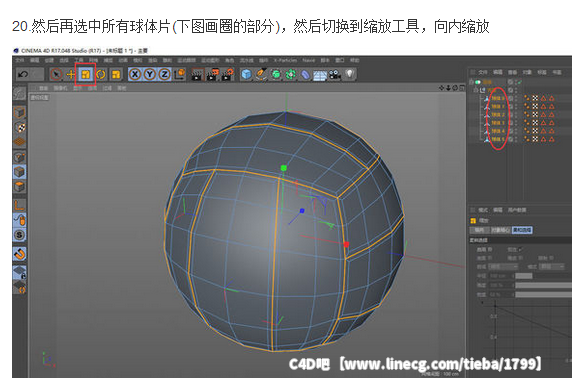Select the first sphere piece in object tree
The width and height of the screenshot is (575, 383).
[x=498, y=98]
